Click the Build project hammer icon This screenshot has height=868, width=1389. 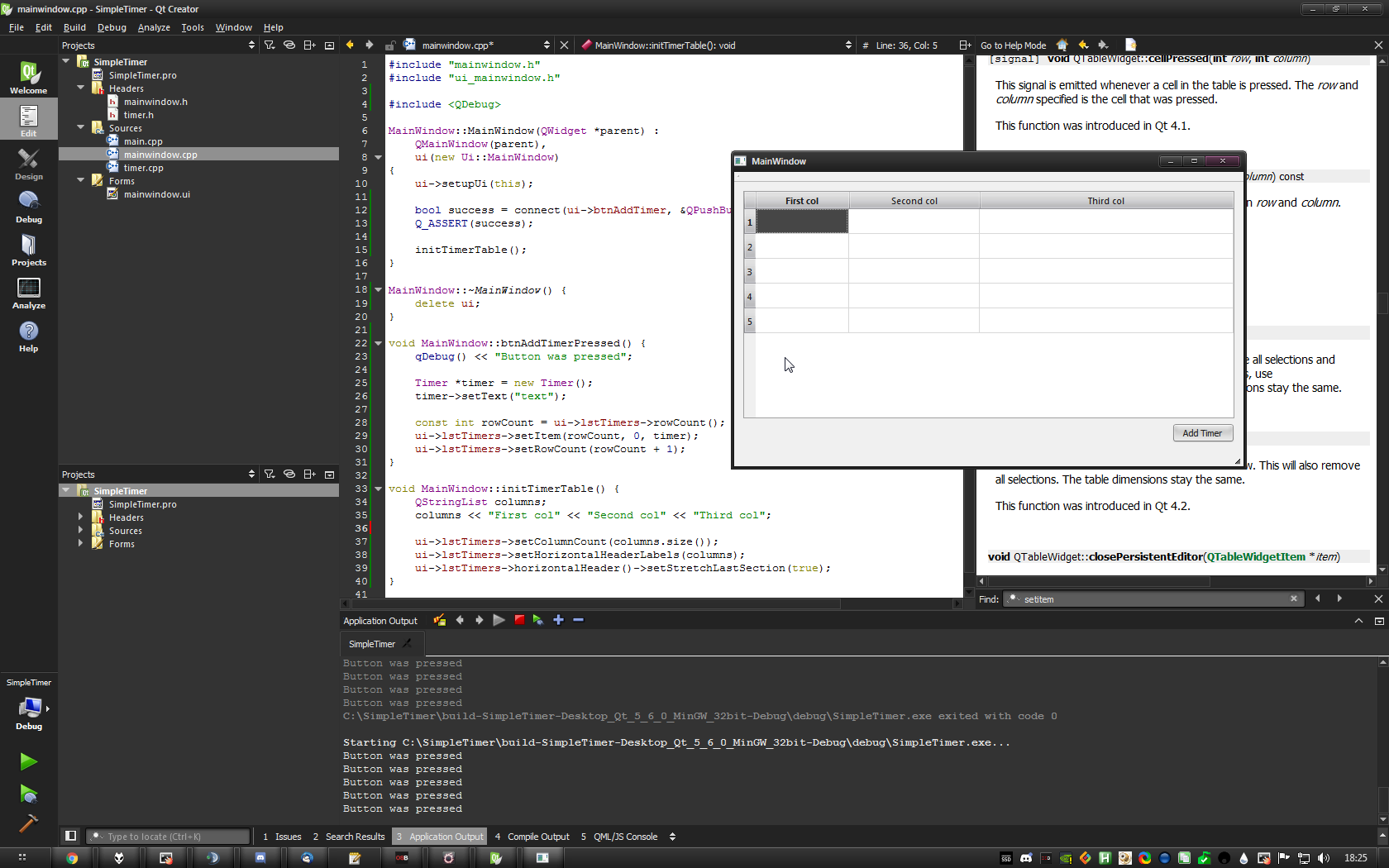(x=28, y=823)
